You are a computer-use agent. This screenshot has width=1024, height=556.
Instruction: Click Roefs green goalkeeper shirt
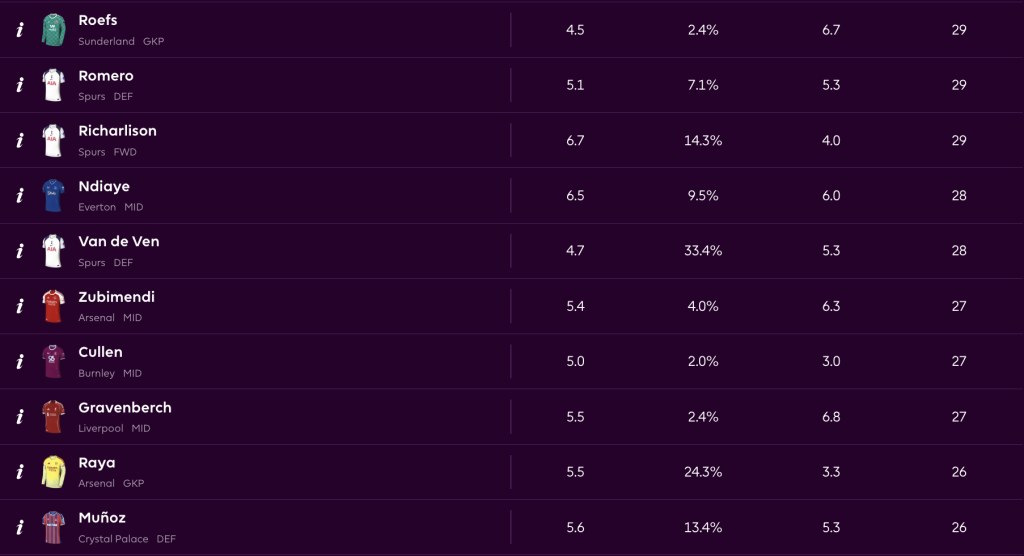point(53,30)
